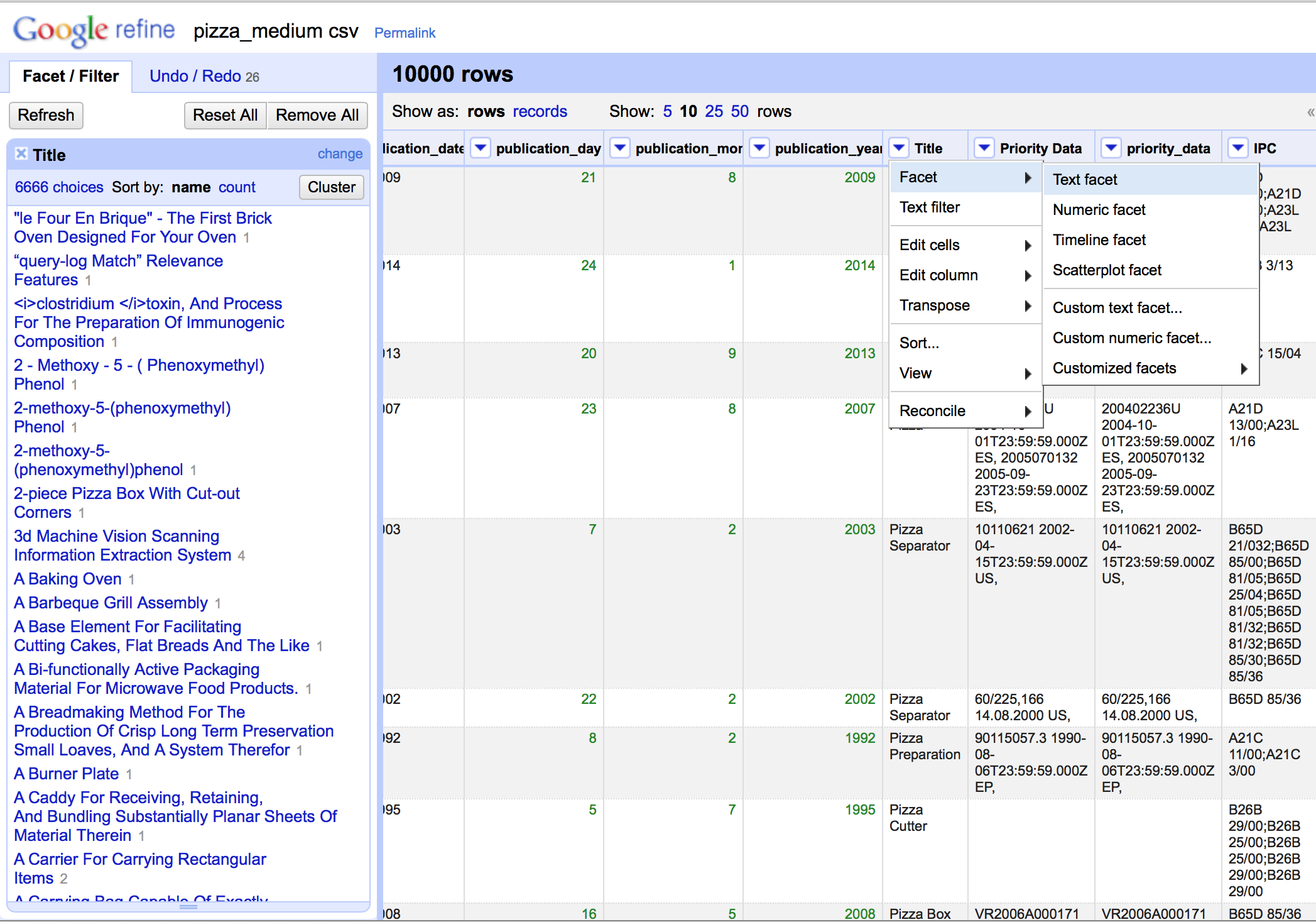The height and width of the screenshot is (922, 1316).
Task: Open priority_data column dropdown arrow
Action: pos(1111,148)
